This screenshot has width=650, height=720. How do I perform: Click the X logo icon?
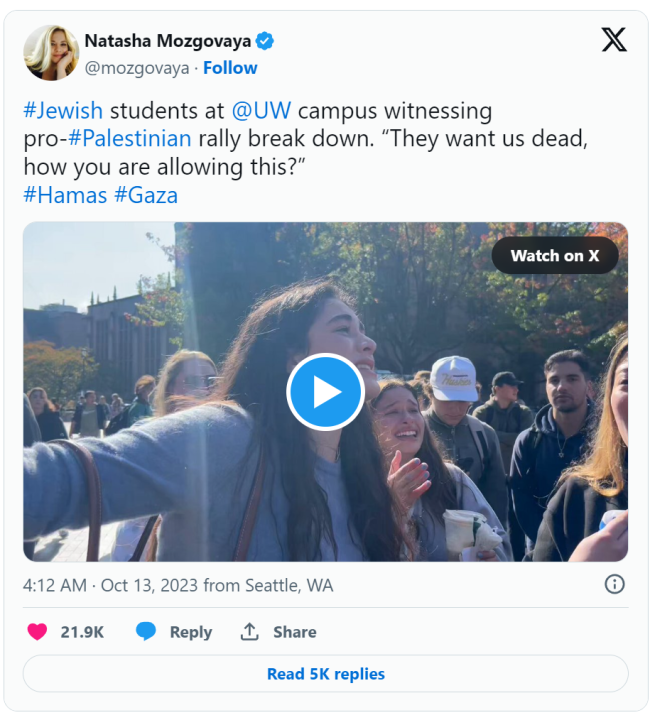(614, 40)
